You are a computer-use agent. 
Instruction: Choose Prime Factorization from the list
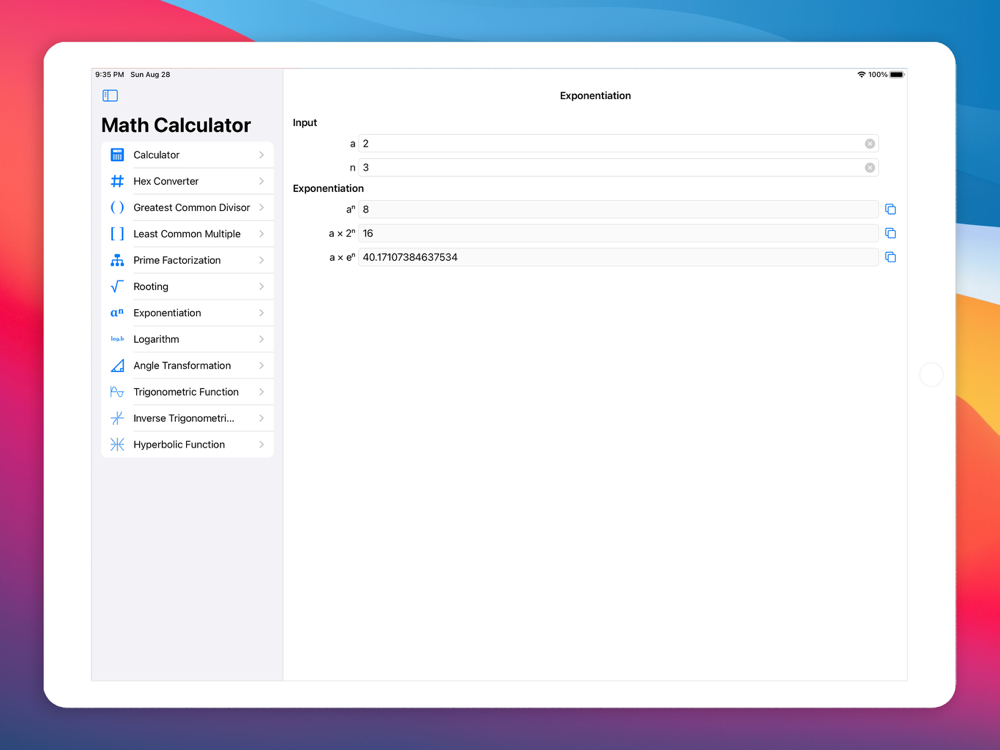(x=188, y=260)
